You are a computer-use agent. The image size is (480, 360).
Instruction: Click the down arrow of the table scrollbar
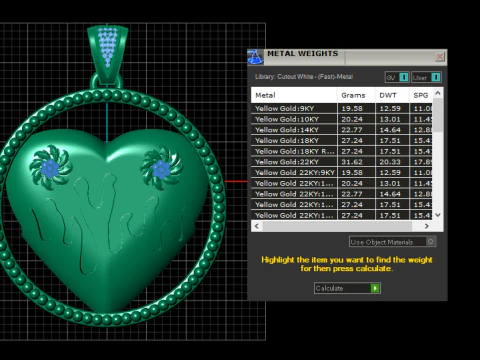click(438, 215)
